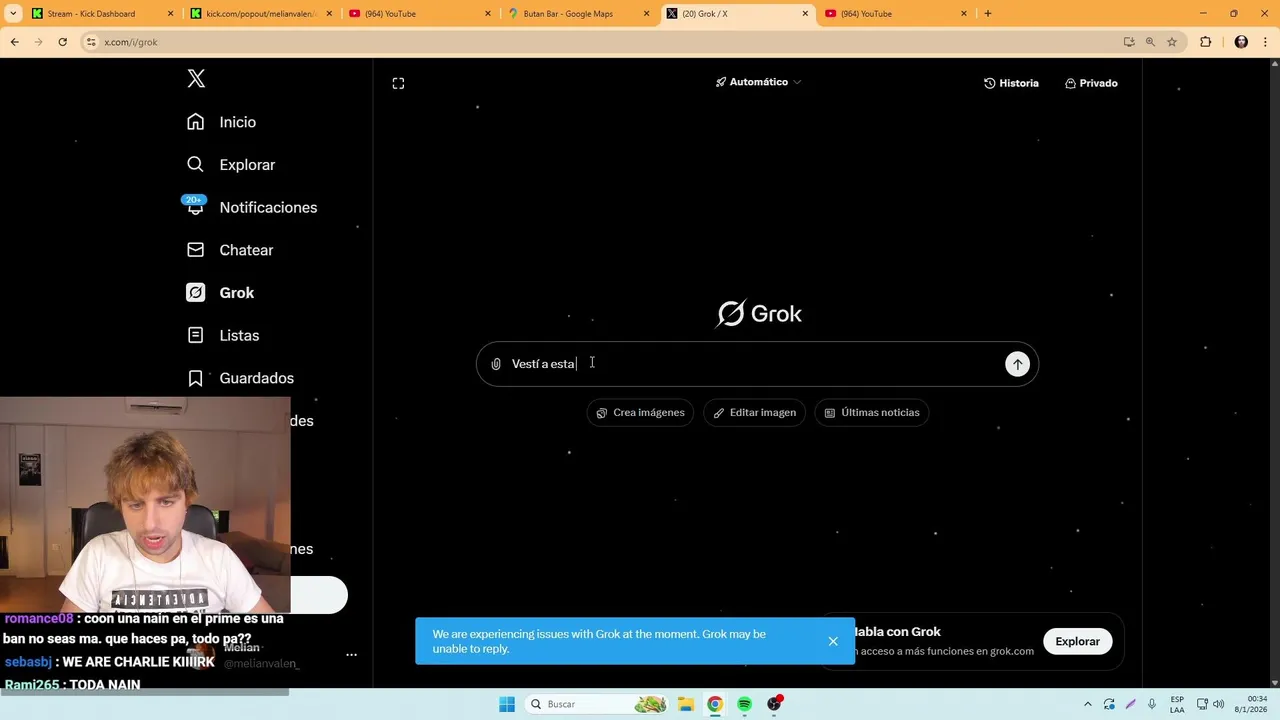Switch to the Stream - Kick Dashboard tab
The image size is (1280, 720).
click(103, 14)
